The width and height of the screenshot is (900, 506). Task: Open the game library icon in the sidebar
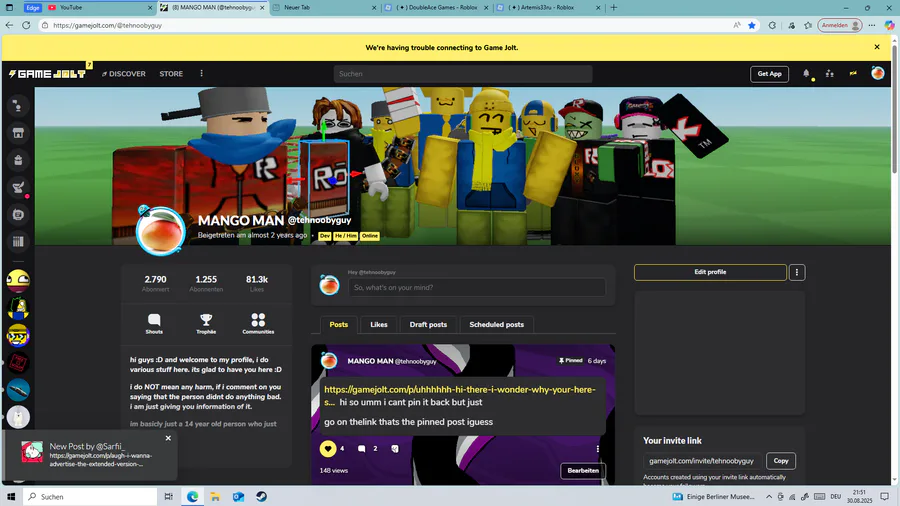tap(18, 241)
